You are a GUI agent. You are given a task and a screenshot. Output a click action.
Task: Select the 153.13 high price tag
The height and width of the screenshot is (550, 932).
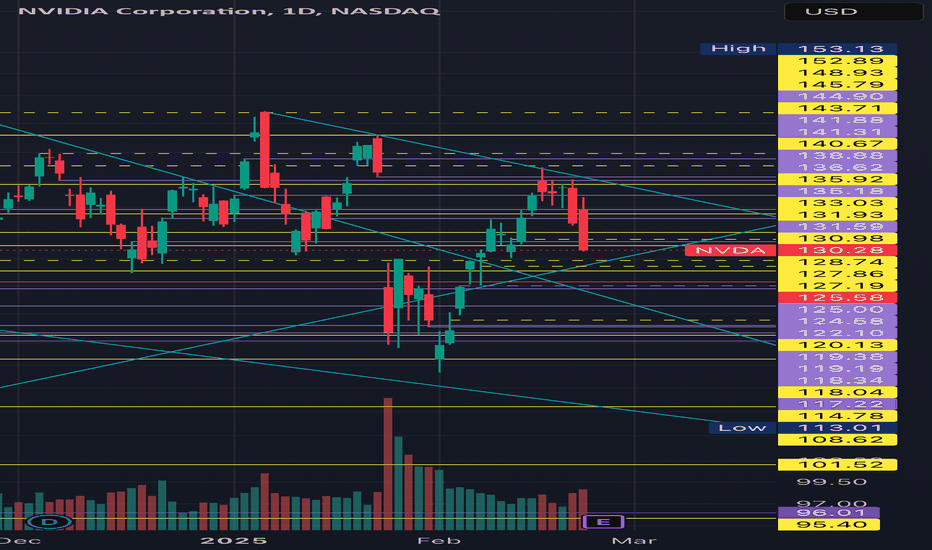click(x=837, y=49)
